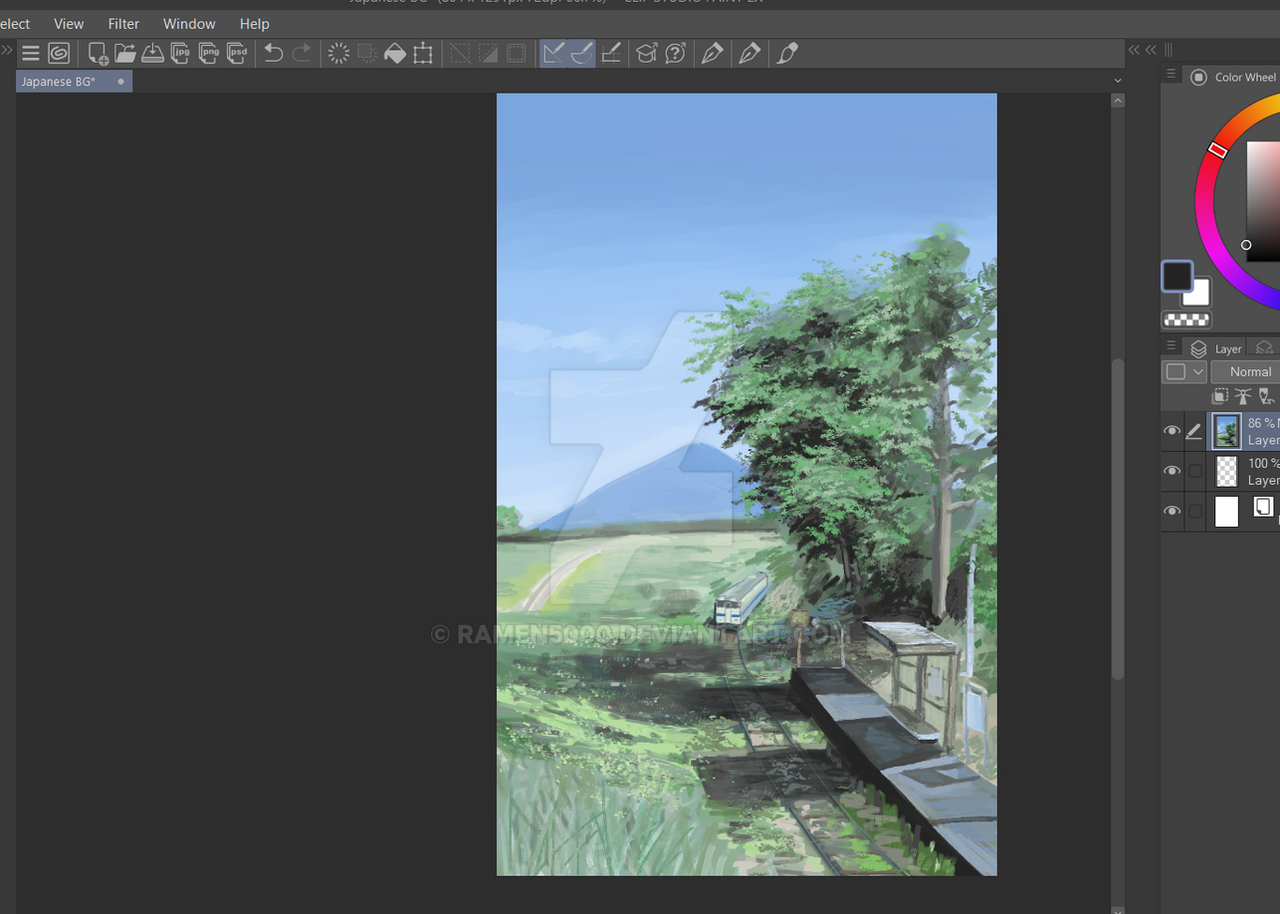Toggle Show Border of Selected Area icon
Viewport: 1280px width, 914px height.
pyautogui.click(x=516, y=54)
